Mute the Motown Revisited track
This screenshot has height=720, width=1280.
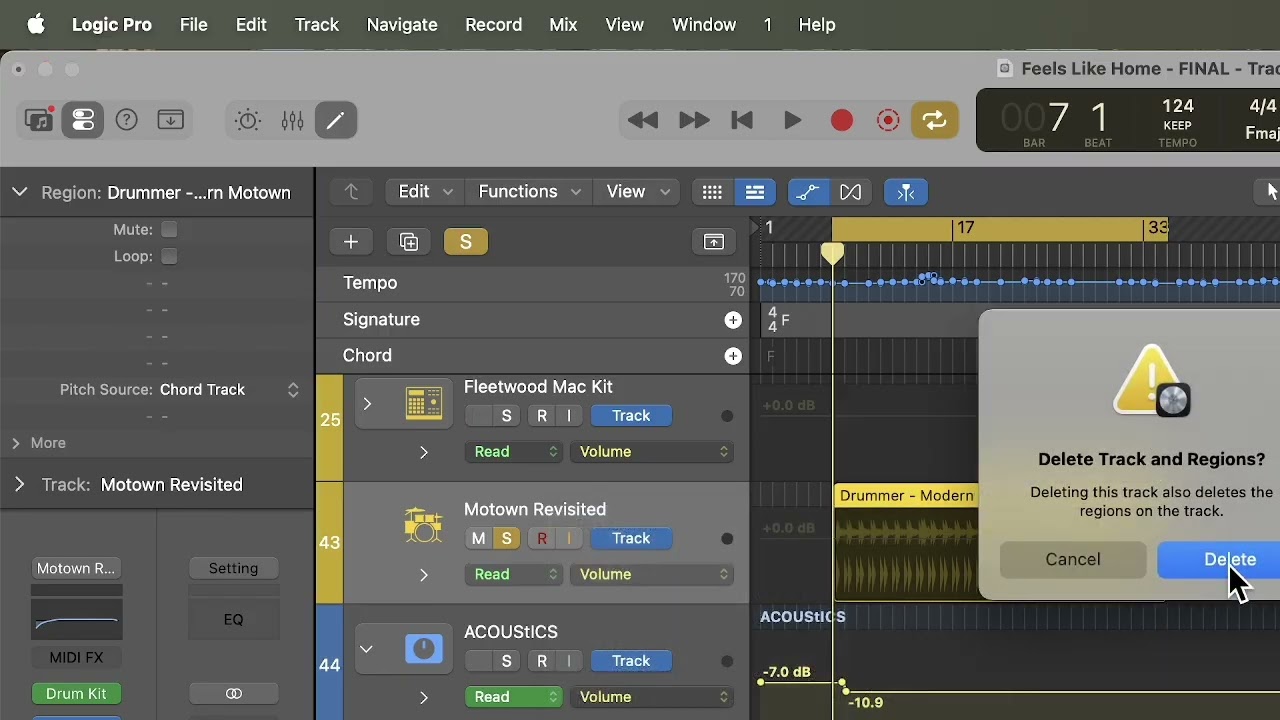[478, 538]
